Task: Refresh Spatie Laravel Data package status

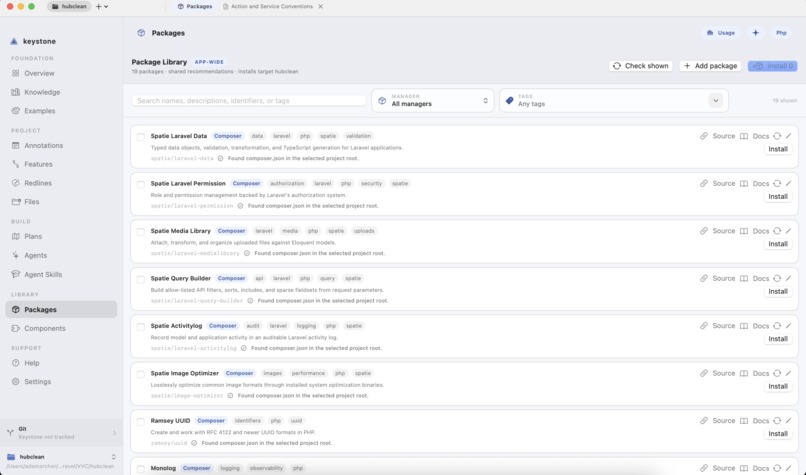Action: 777,136
